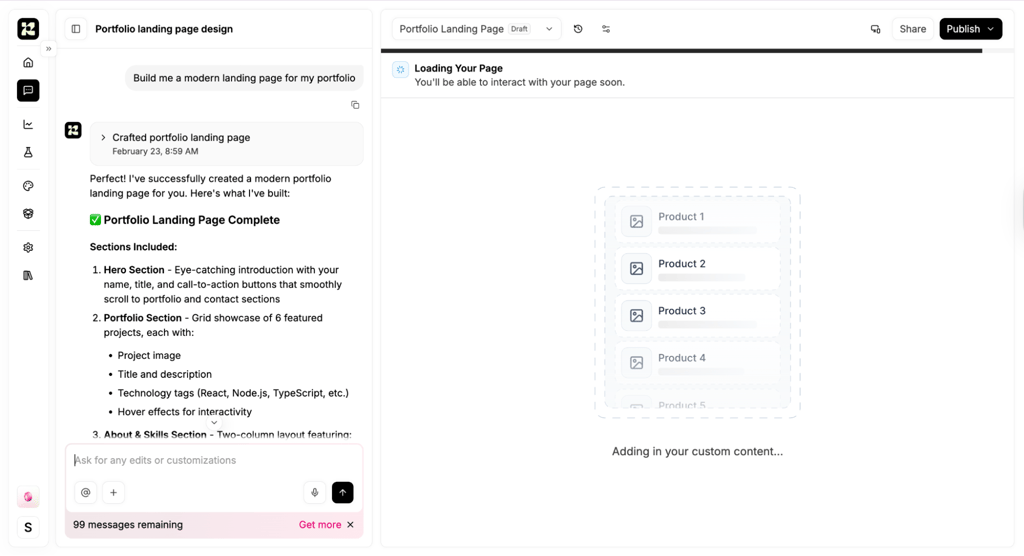This screenshot has height=556, width=1024.
Task: Dismiss the messages remaining banner
Action: point(351,525)
